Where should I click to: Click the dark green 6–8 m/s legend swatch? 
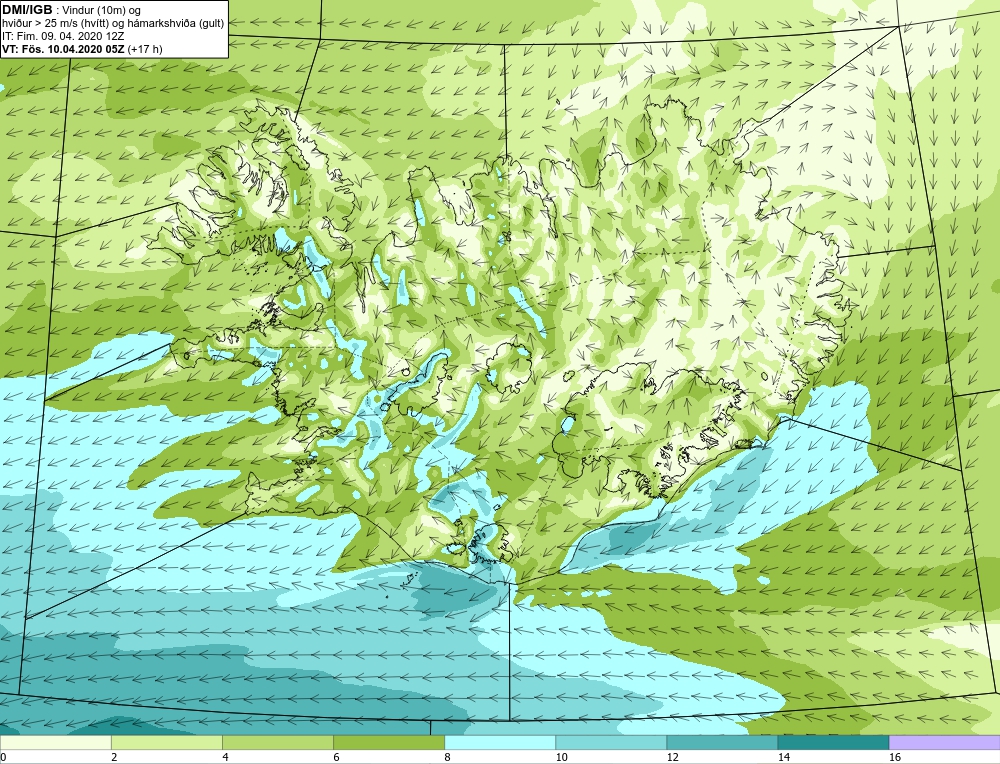tap(388, 742)
